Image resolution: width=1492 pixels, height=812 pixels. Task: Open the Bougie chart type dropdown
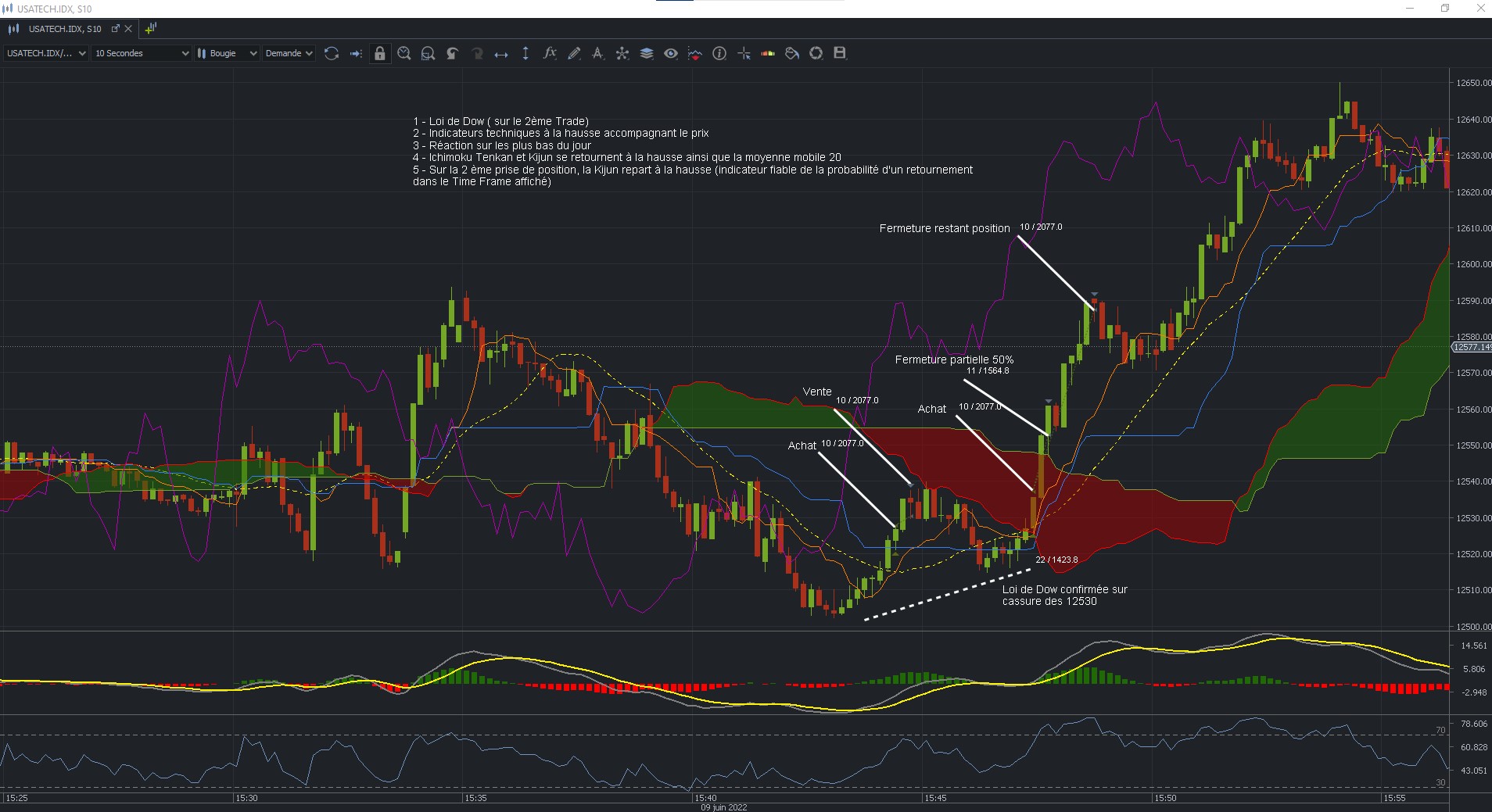pos(227,53)
